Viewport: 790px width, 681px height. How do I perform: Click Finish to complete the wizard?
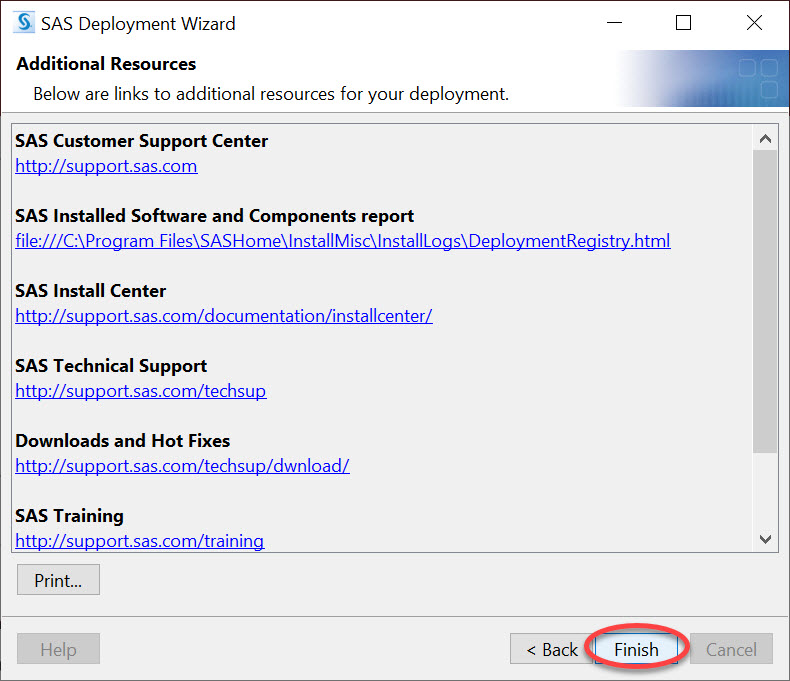(x=636, y=649)
